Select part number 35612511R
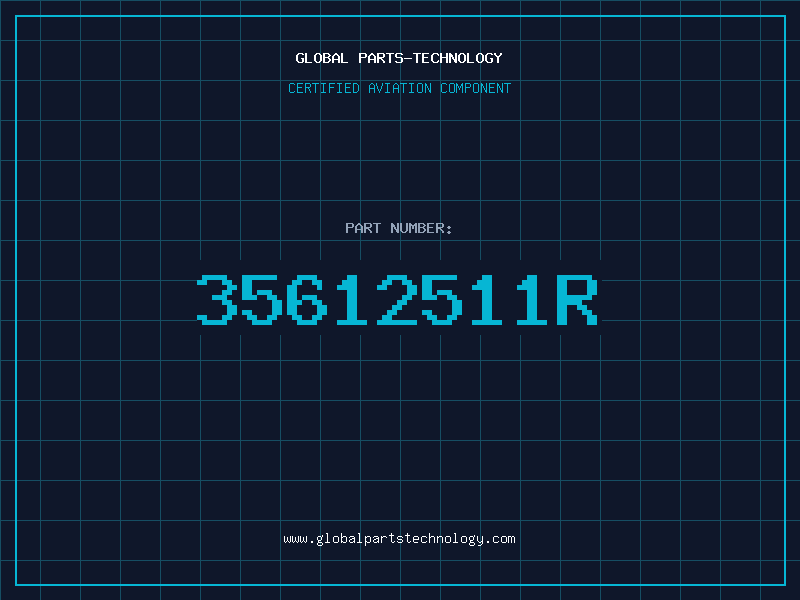The width and height of the screenshot is (800, 600). click(x=397, y=299)
